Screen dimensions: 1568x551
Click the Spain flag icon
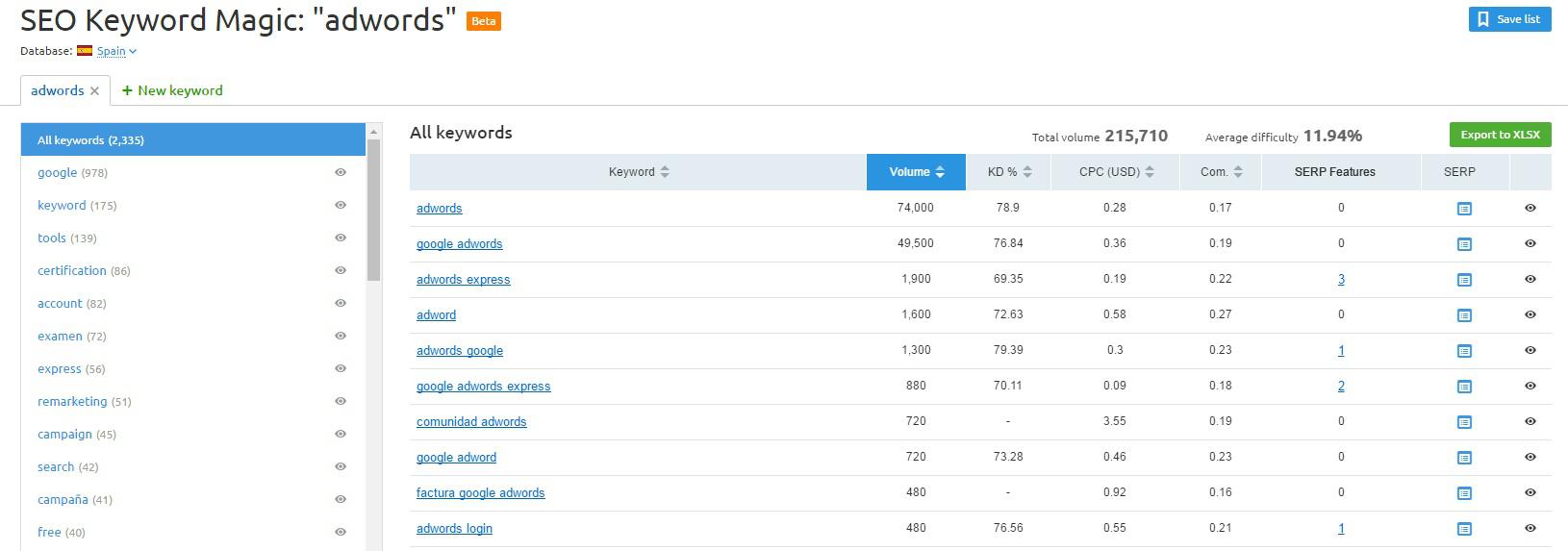[85, 51]
